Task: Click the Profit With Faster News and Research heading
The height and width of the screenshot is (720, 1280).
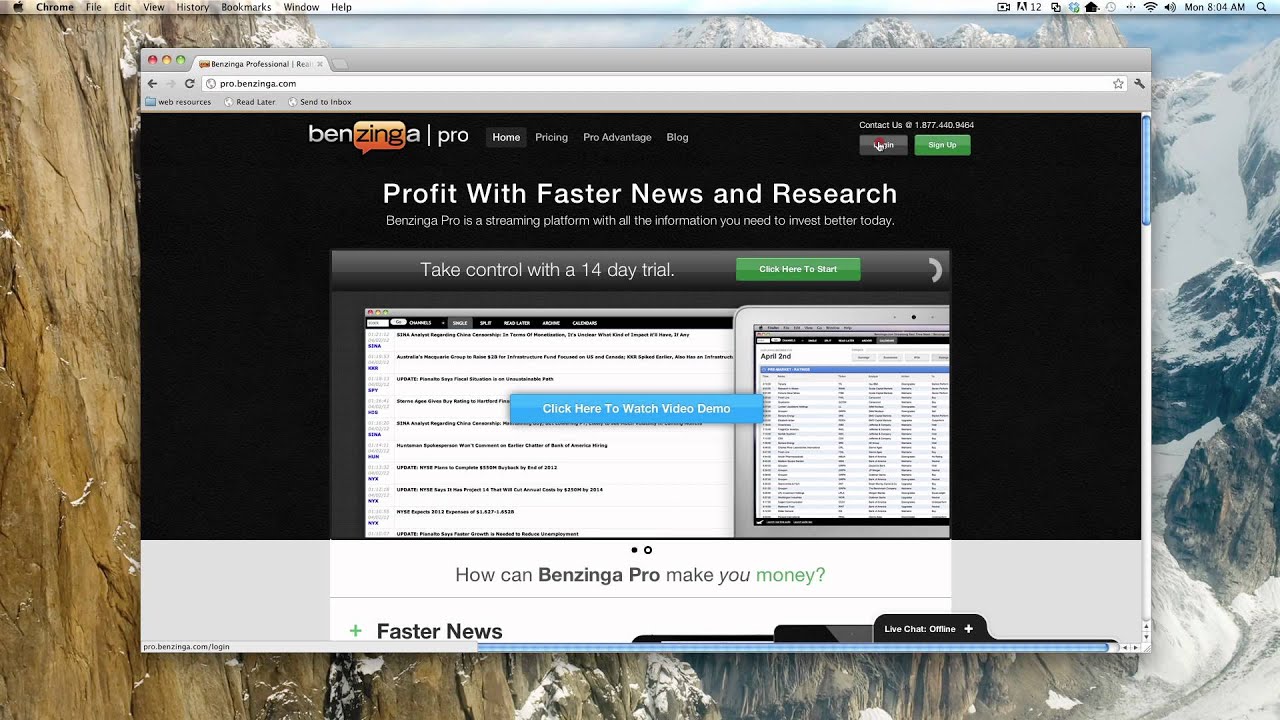Action: [640, 193]
